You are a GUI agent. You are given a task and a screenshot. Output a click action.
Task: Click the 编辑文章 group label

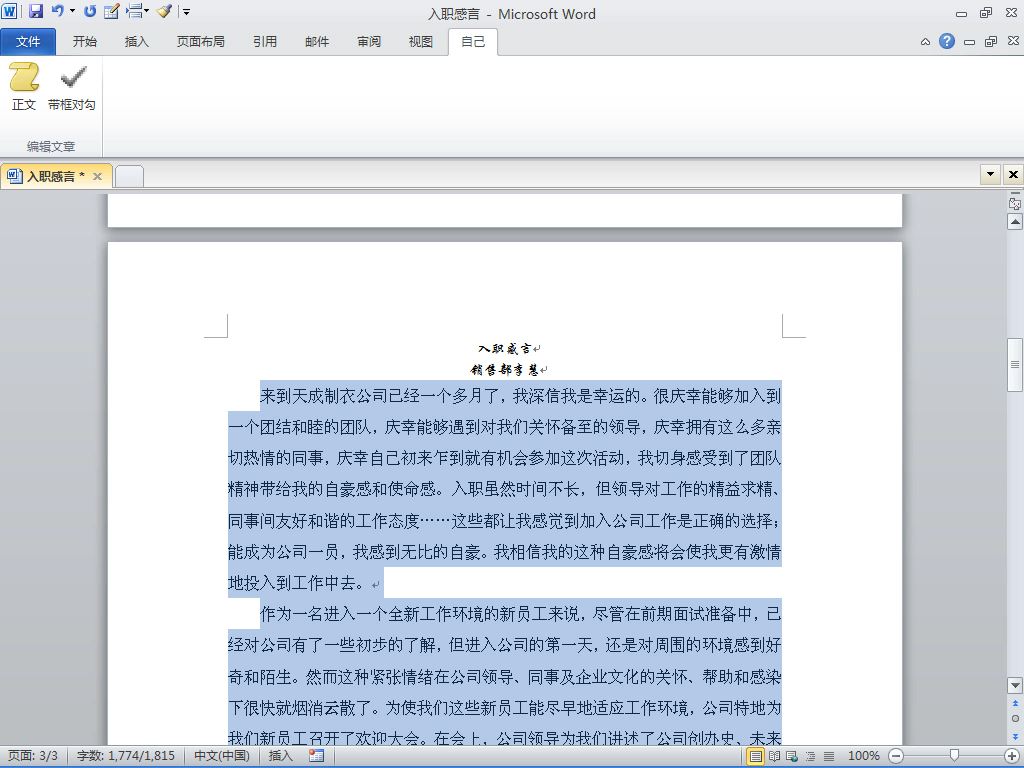click(x=51, y=147)
